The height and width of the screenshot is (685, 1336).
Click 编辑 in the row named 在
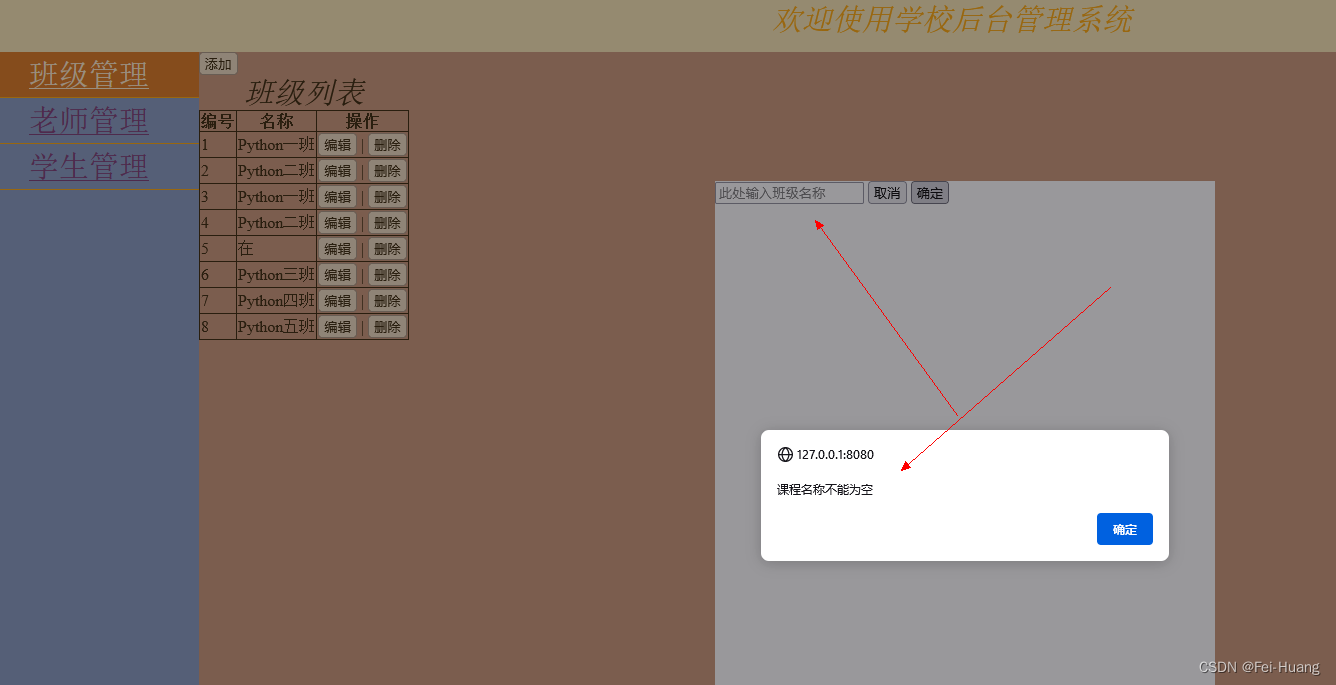click(x=337, y=249)
